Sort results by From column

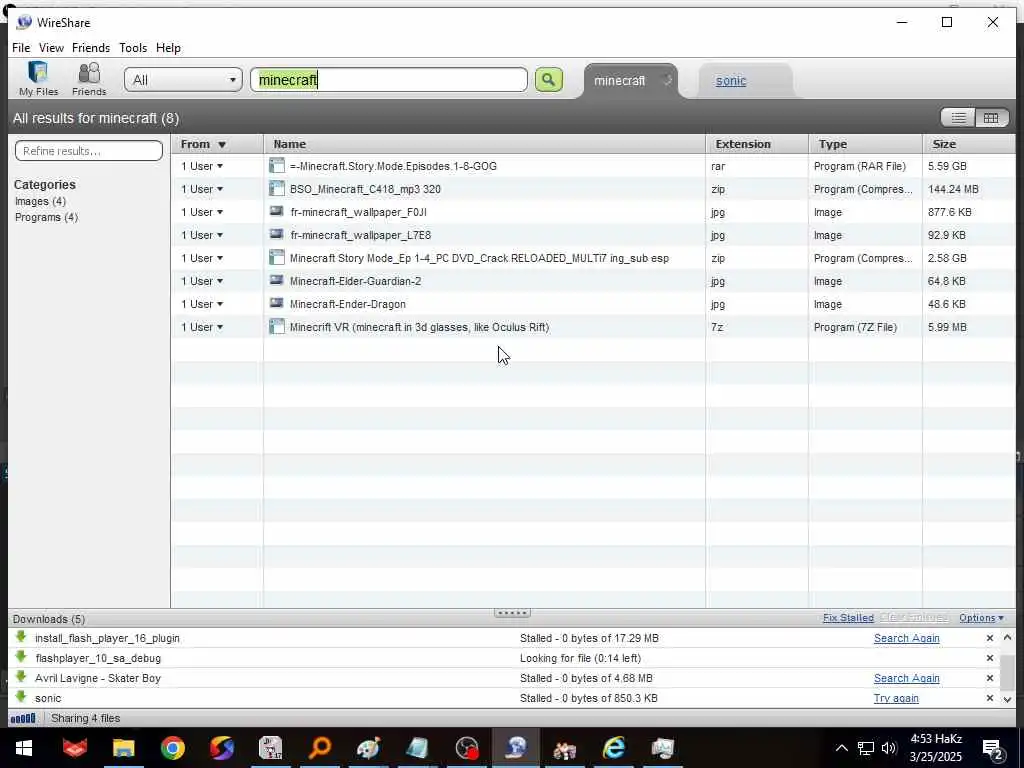click(217, 144)
